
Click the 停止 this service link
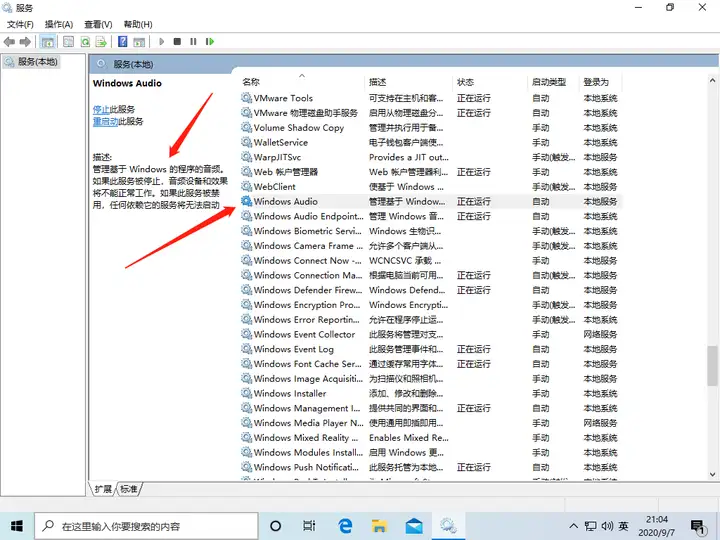pos(101,109)
